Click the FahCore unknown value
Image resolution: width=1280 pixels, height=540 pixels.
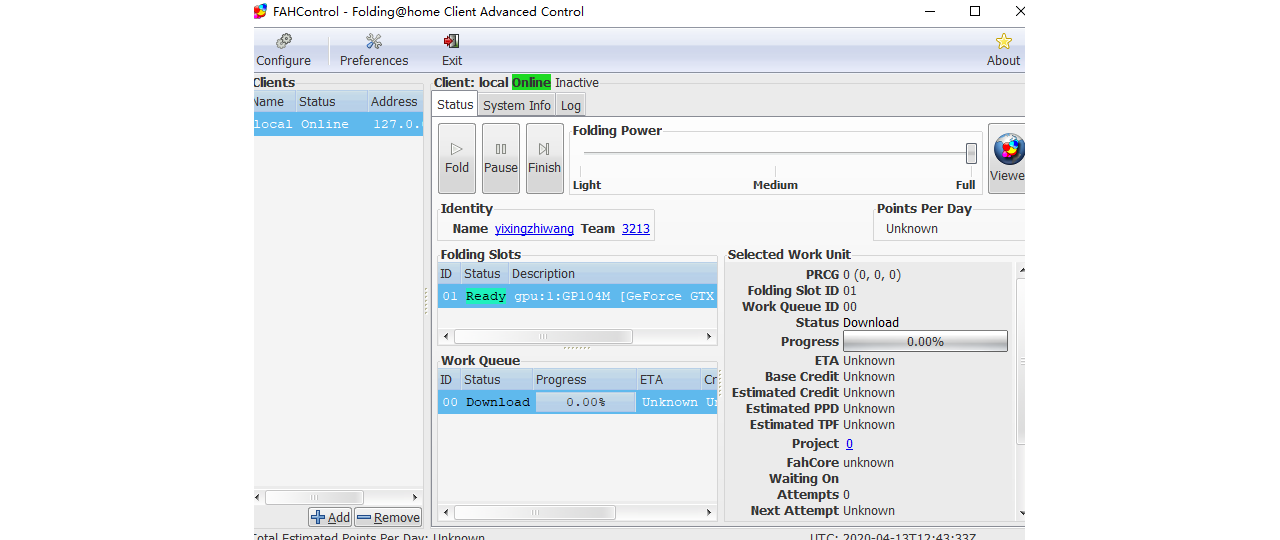point(868,463)
